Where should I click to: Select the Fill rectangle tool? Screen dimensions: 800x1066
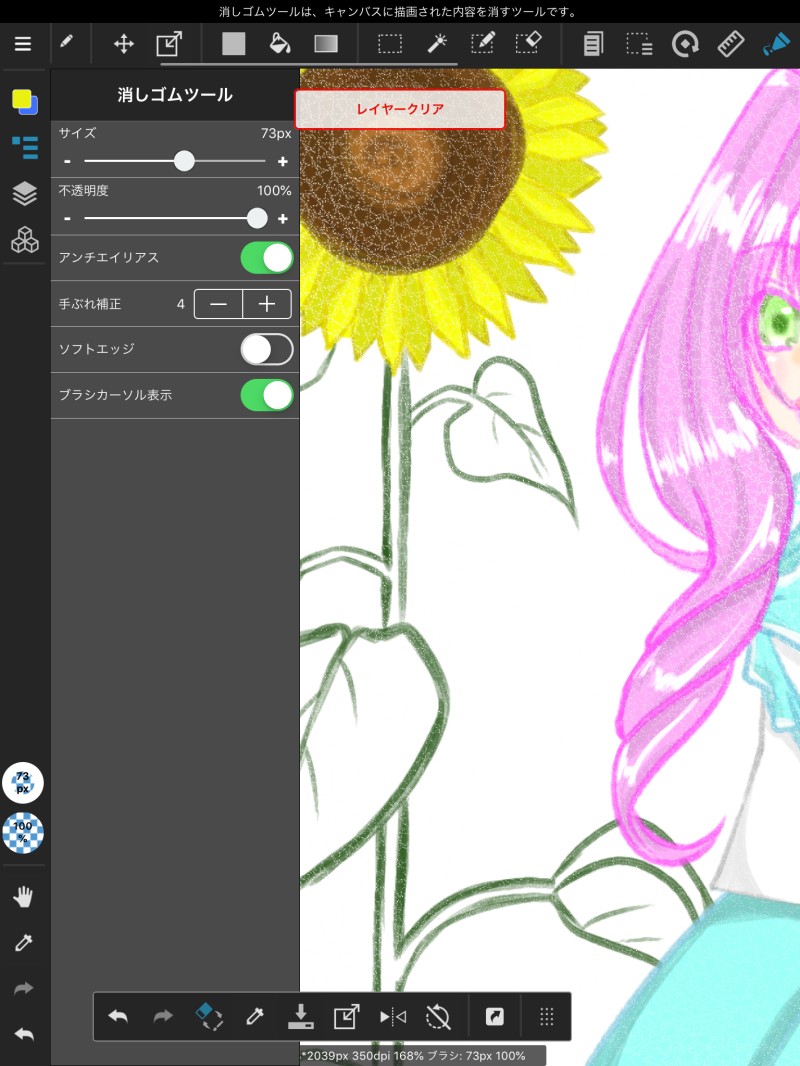[x=233, y=44]
